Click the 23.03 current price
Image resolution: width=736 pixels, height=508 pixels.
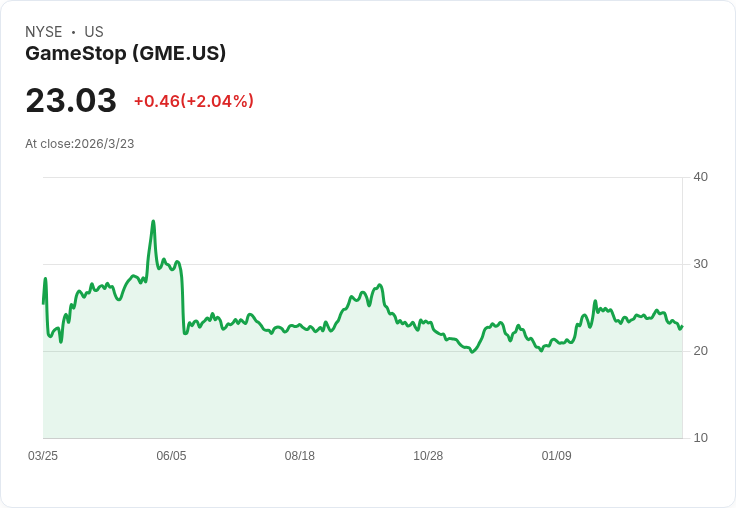(x=71, y=101)
